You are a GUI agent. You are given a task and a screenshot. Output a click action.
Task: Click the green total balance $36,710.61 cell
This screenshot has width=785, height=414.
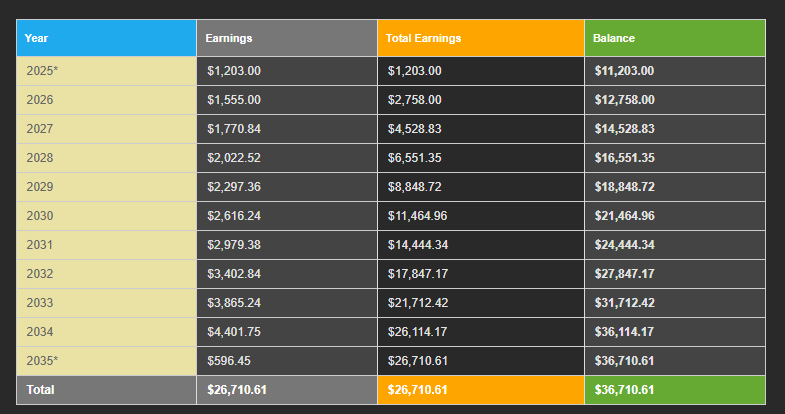point(675,390)
